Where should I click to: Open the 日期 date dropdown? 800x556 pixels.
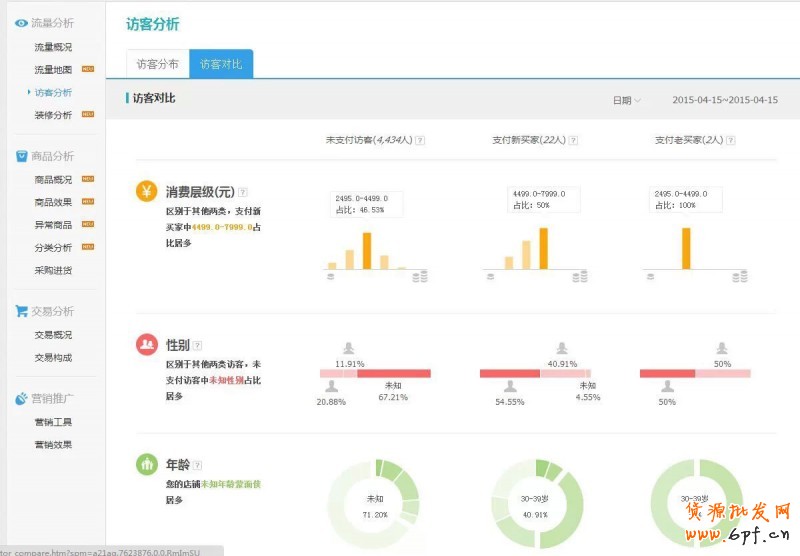(627, 100)
